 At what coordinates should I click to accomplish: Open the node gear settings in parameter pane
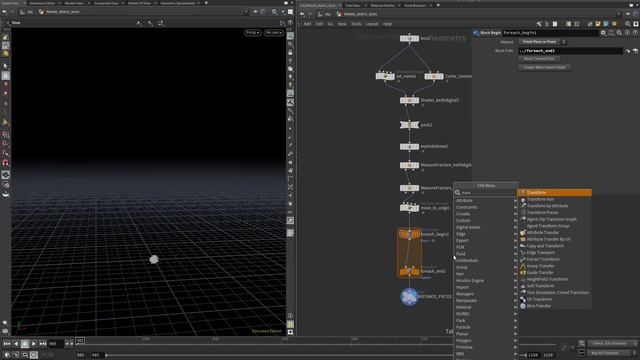(x=603, y=33)
